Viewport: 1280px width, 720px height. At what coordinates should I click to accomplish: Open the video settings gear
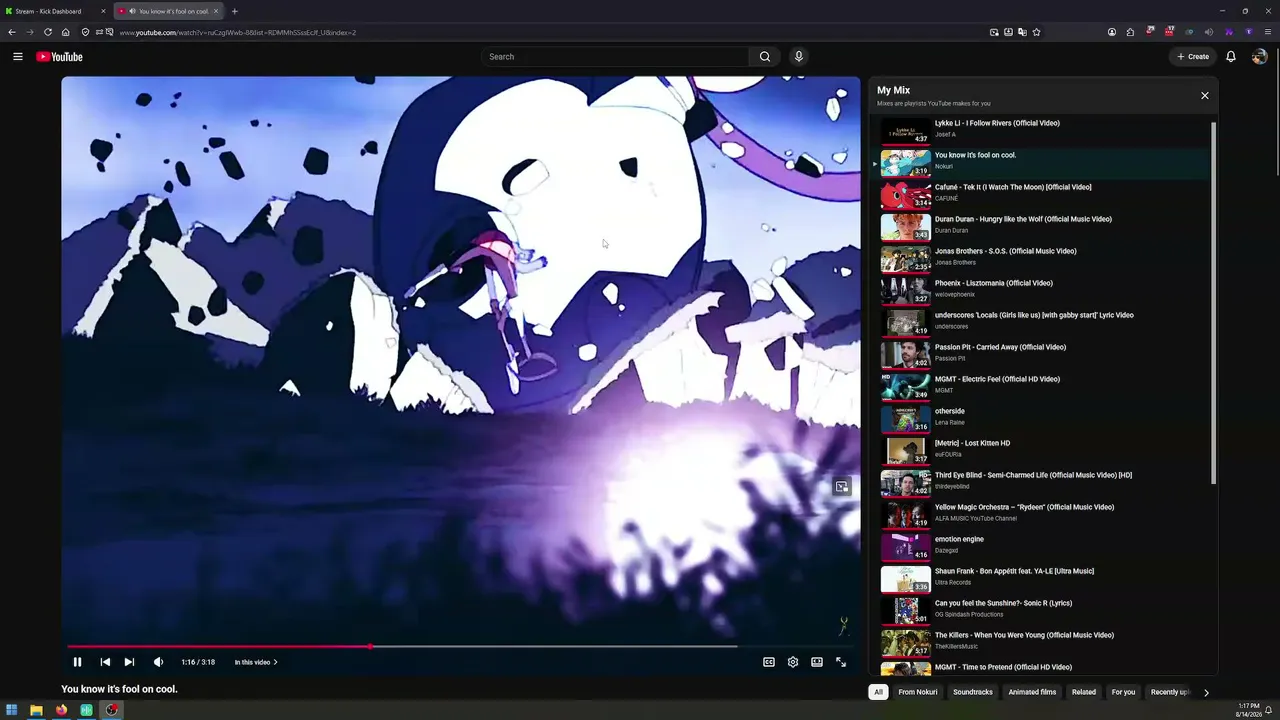793,662
